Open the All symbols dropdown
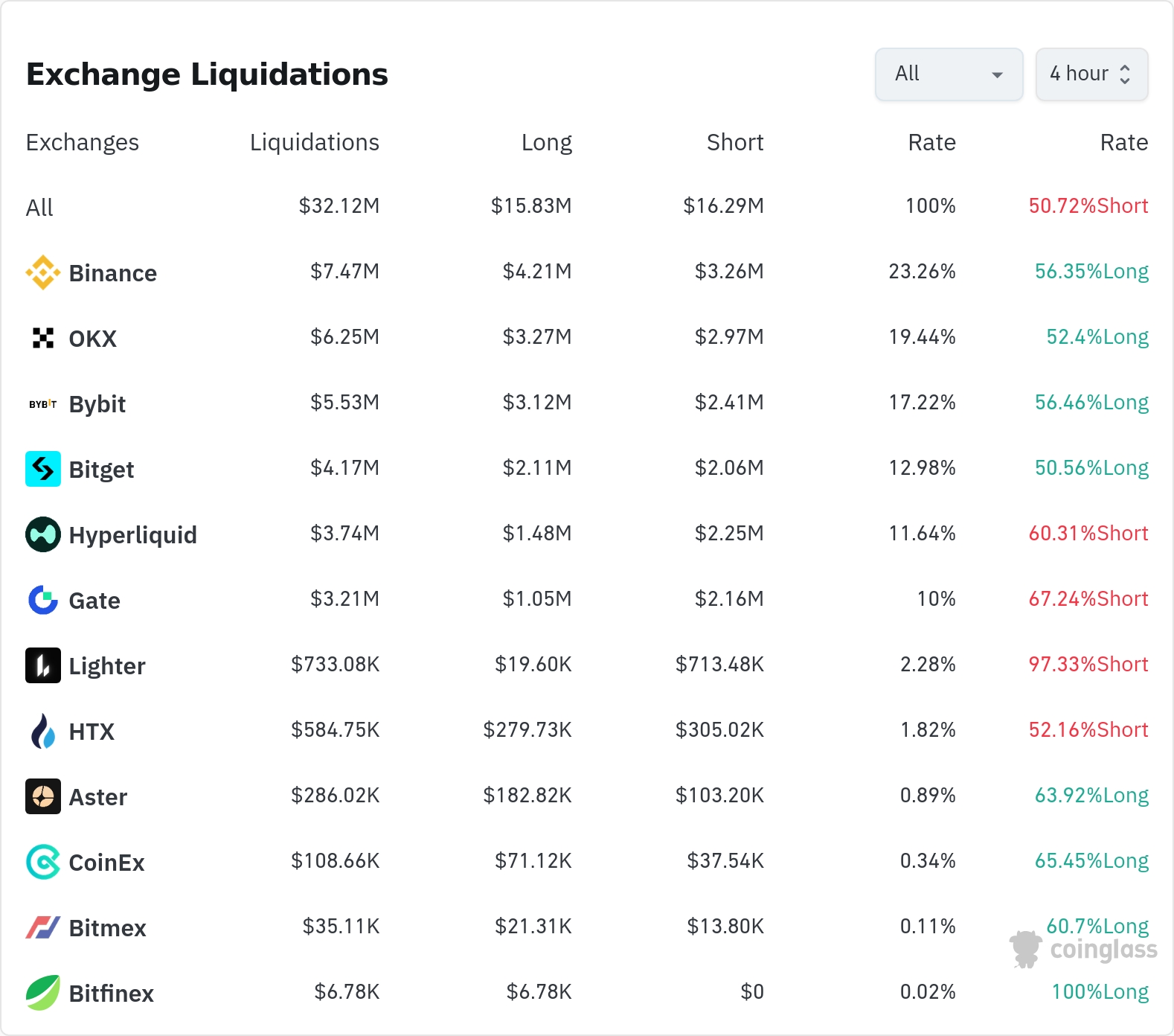 point(949,74)
